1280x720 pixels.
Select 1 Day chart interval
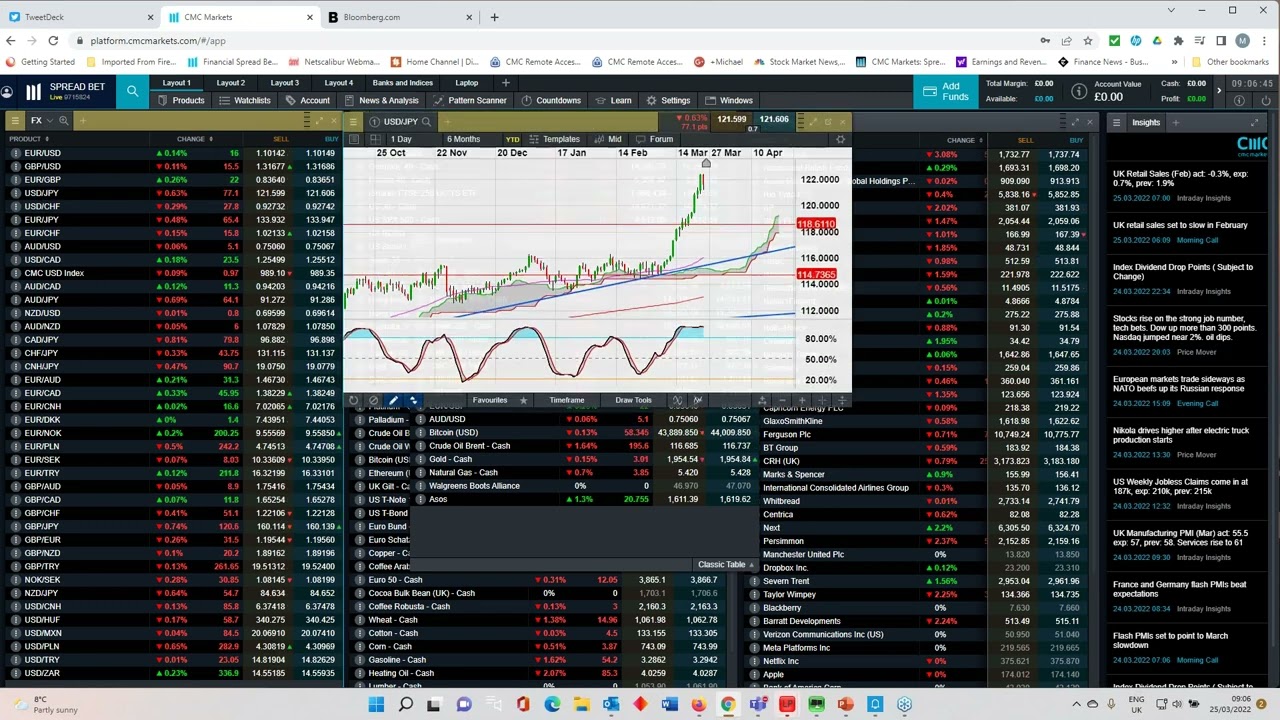401,139
